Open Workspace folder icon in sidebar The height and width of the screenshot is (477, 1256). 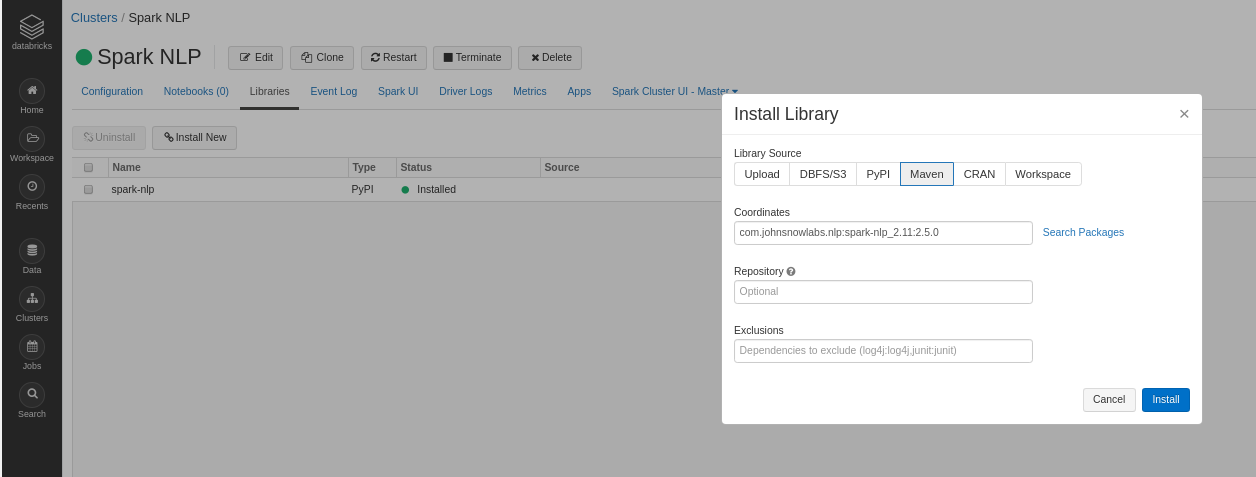pos(32,139)
